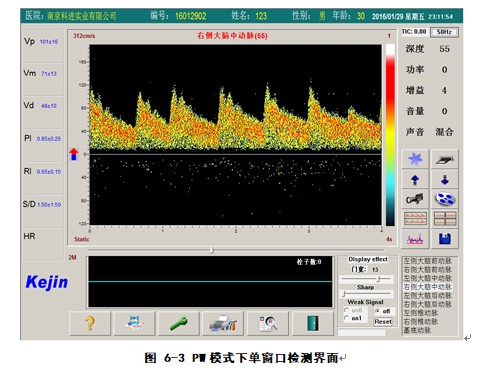Select 左侧大脑前动脉 in vessel list
Screen dimensions: 483x371
pos(428,261)
